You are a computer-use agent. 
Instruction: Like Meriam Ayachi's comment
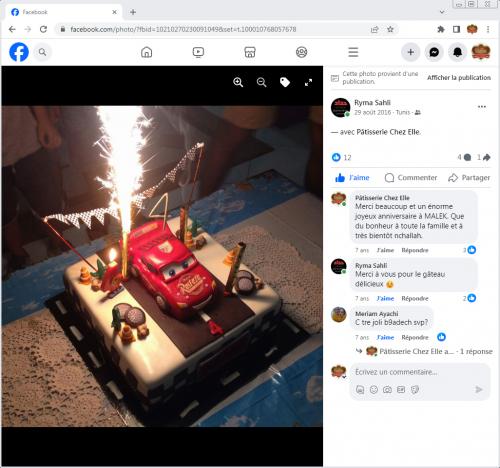[x=385, y=337]
